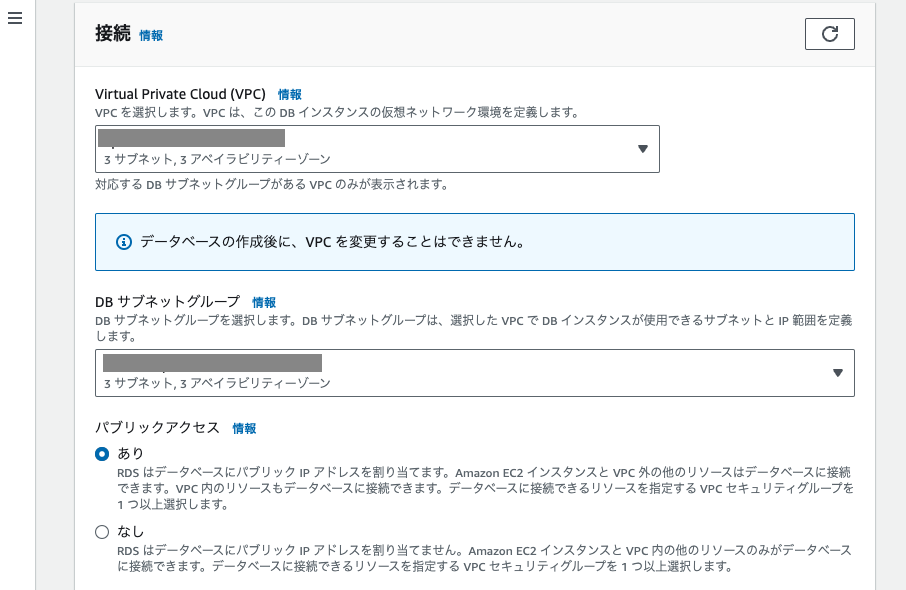Select the なし public access radio
The image size is (906, 590).
[102, 532]
